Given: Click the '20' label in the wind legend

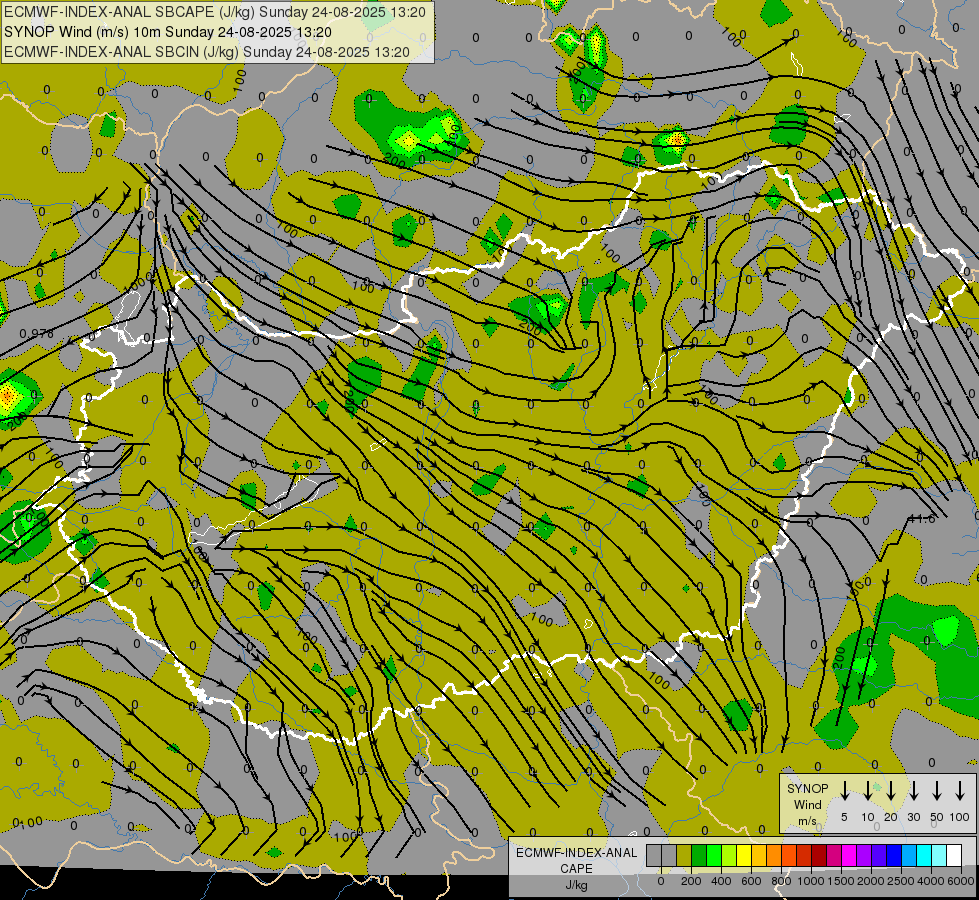Looking at the screenshot, I should pyautogui.click(x=891, y=817).
